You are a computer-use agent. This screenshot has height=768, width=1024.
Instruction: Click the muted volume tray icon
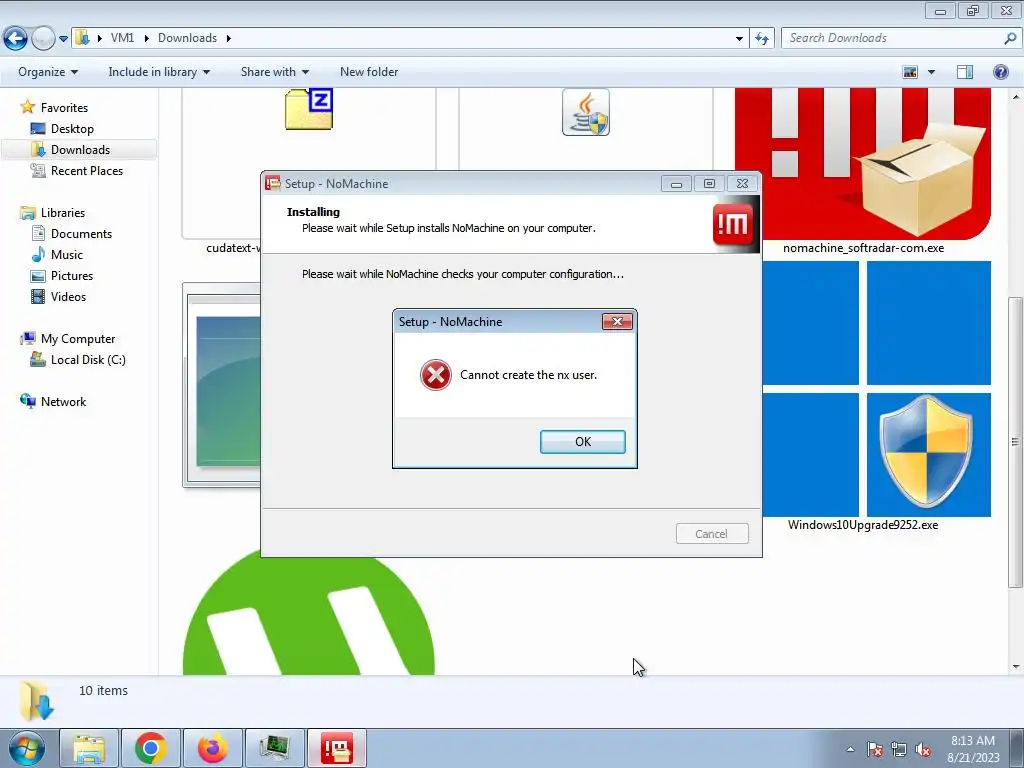923,750
